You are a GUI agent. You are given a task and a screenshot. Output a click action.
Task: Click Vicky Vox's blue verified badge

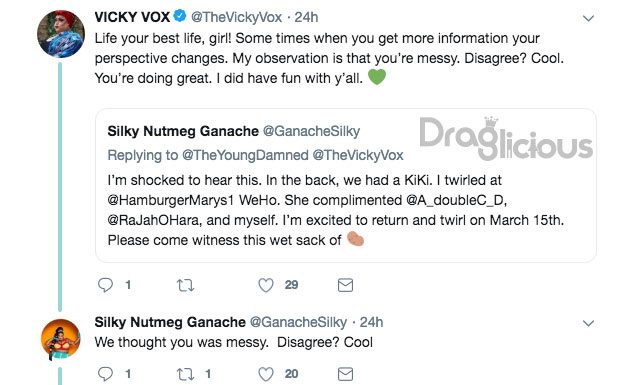pos(180,16)
